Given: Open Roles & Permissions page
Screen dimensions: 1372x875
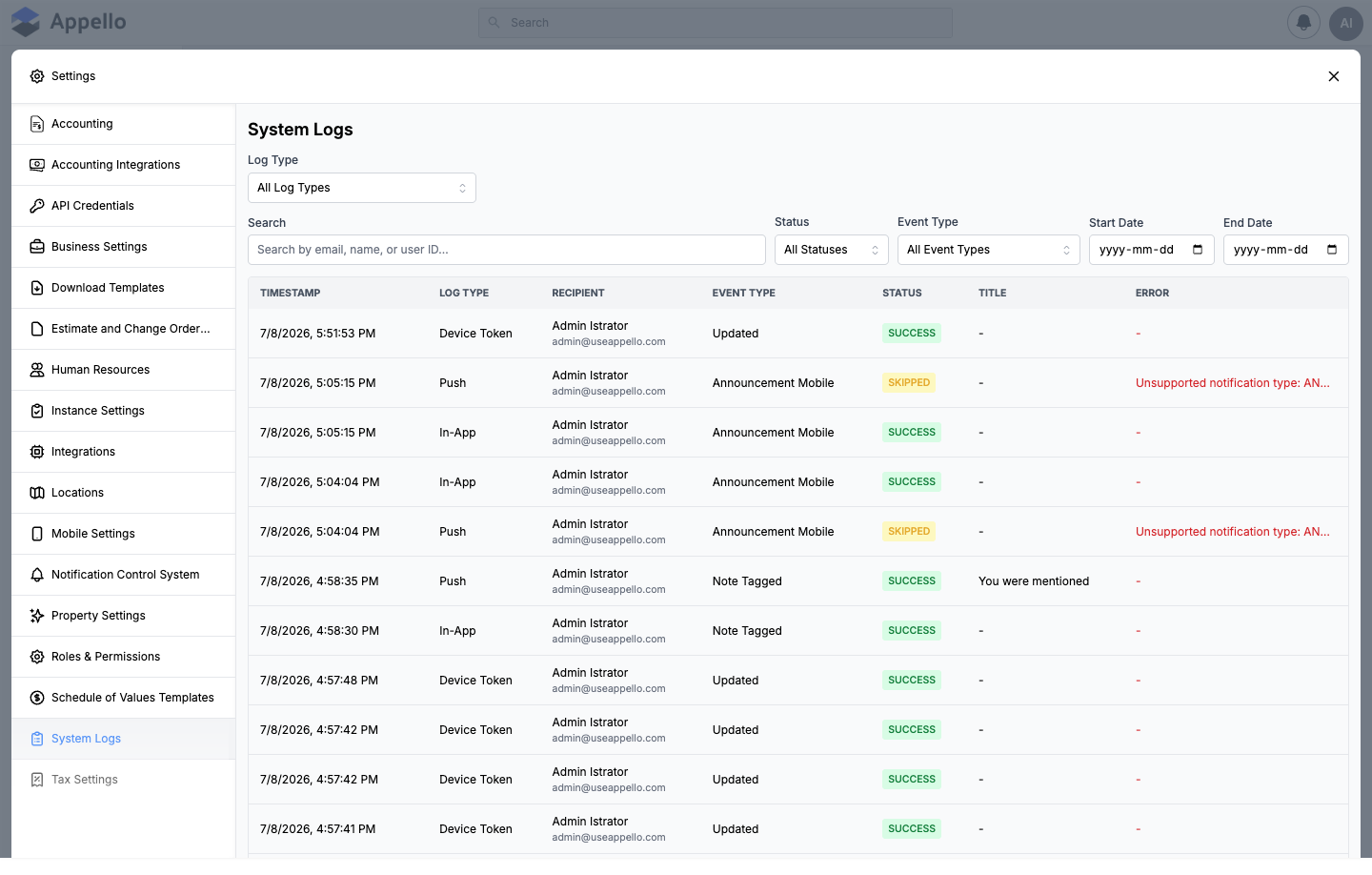Looking at the screenshot, I should coord(124,657).
